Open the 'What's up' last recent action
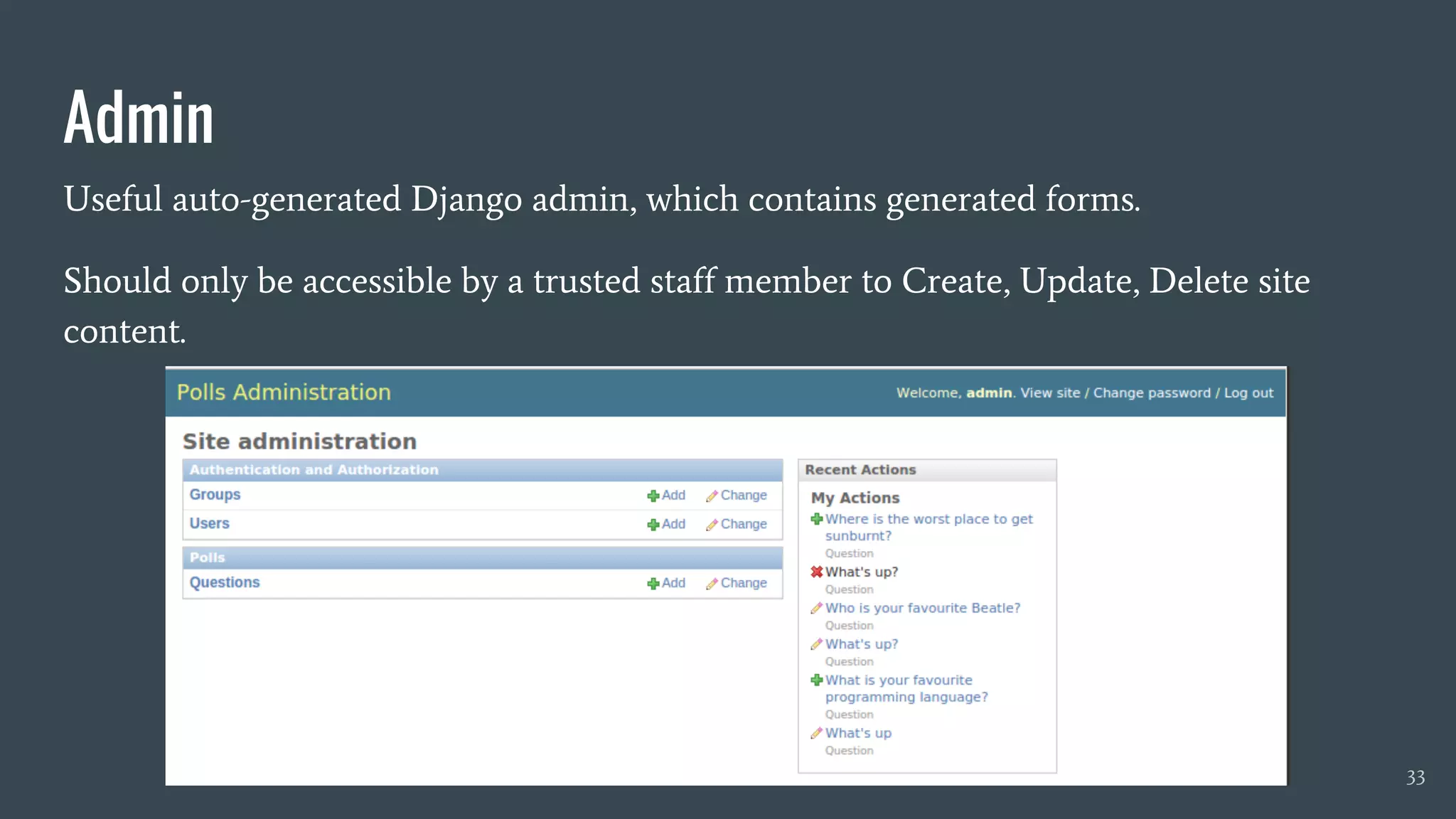Screen dimensions: 1456x819 [858, 733]
